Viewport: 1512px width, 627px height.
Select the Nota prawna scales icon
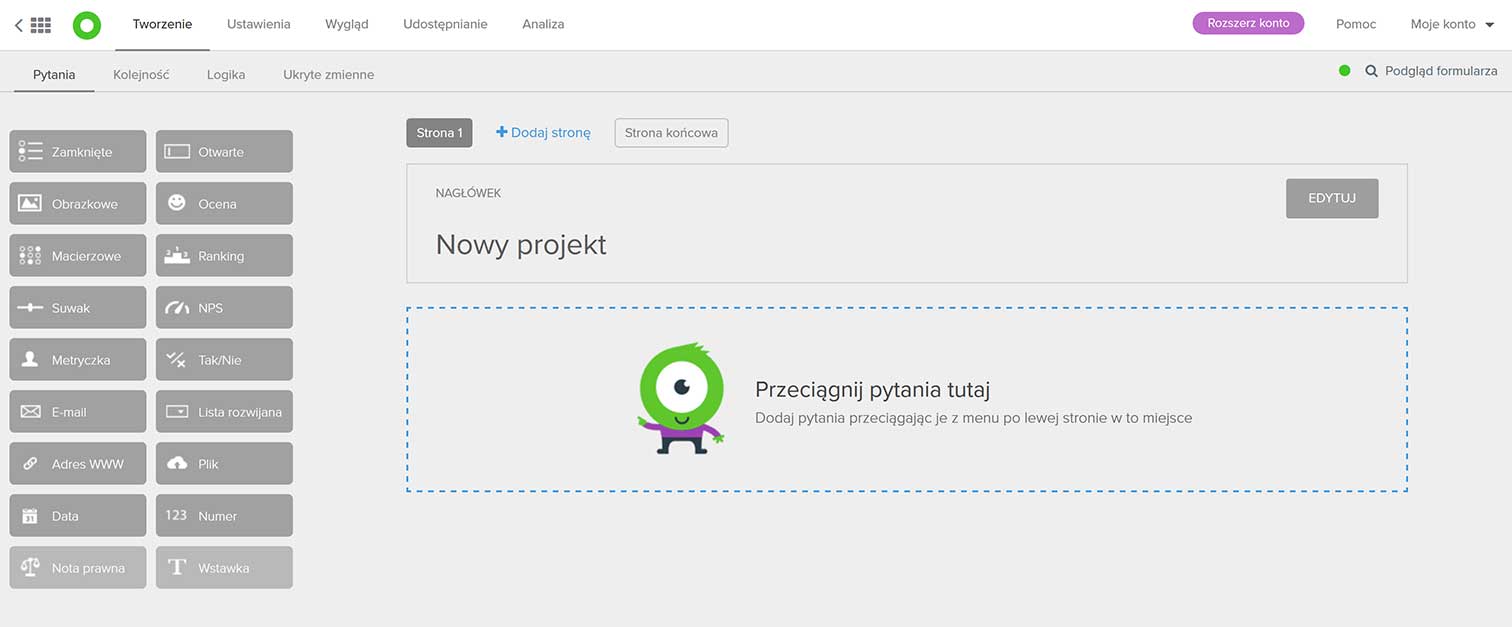click(30, 568)
